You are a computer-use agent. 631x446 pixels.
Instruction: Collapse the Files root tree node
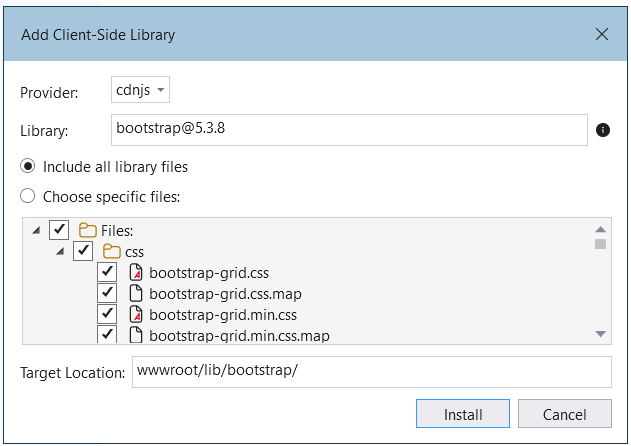point(37,230)
